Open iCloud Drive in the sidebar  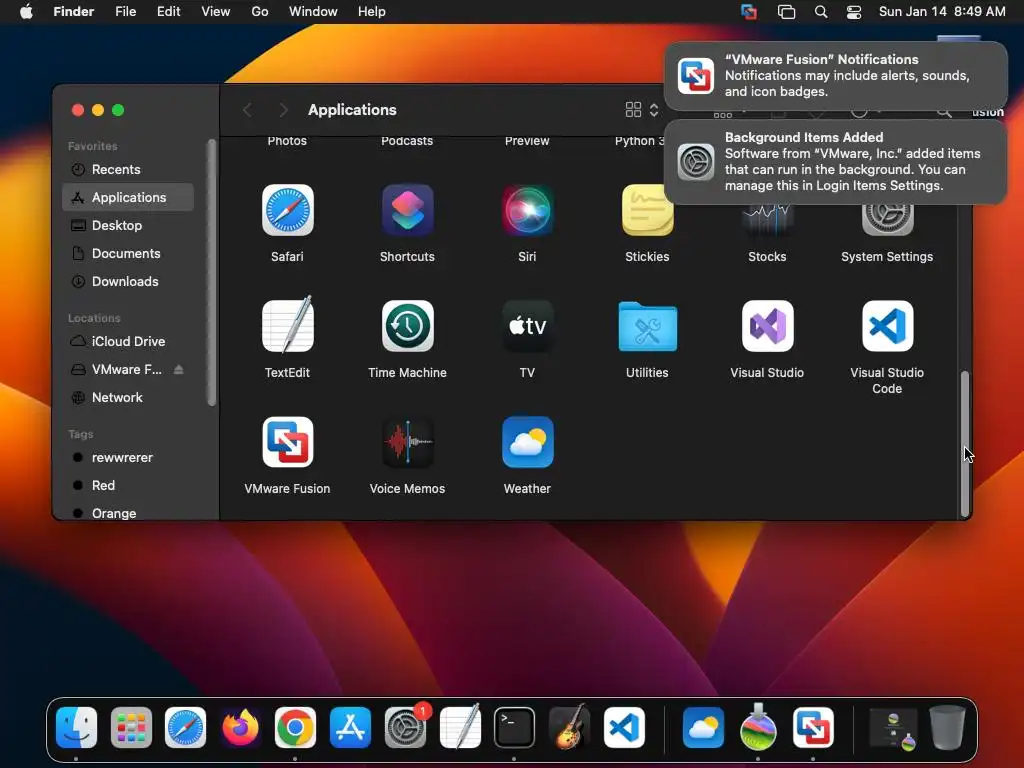[128, 342]
